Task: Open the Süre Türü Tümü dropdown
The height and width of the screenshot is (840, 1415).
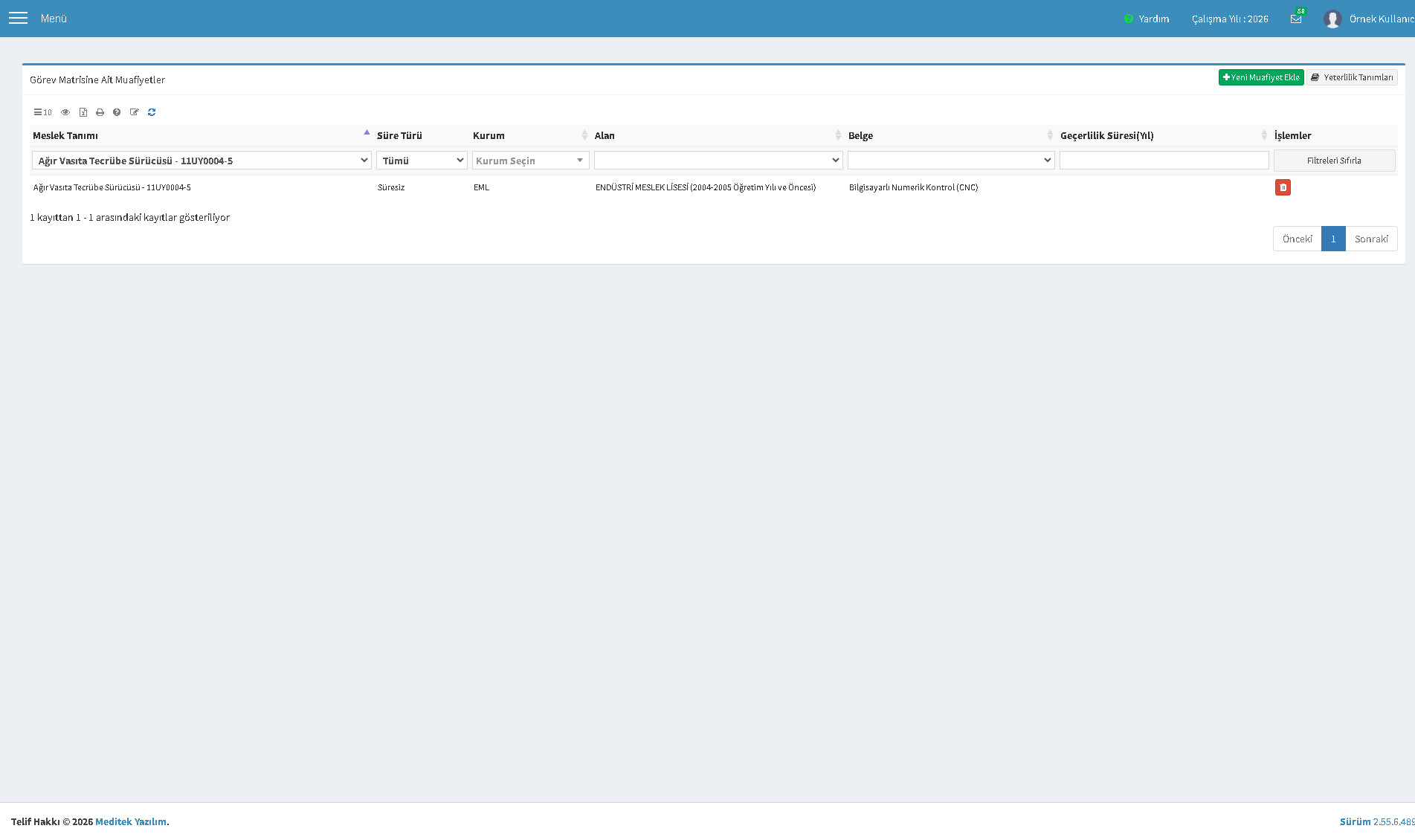Action: tap(422, 161)
